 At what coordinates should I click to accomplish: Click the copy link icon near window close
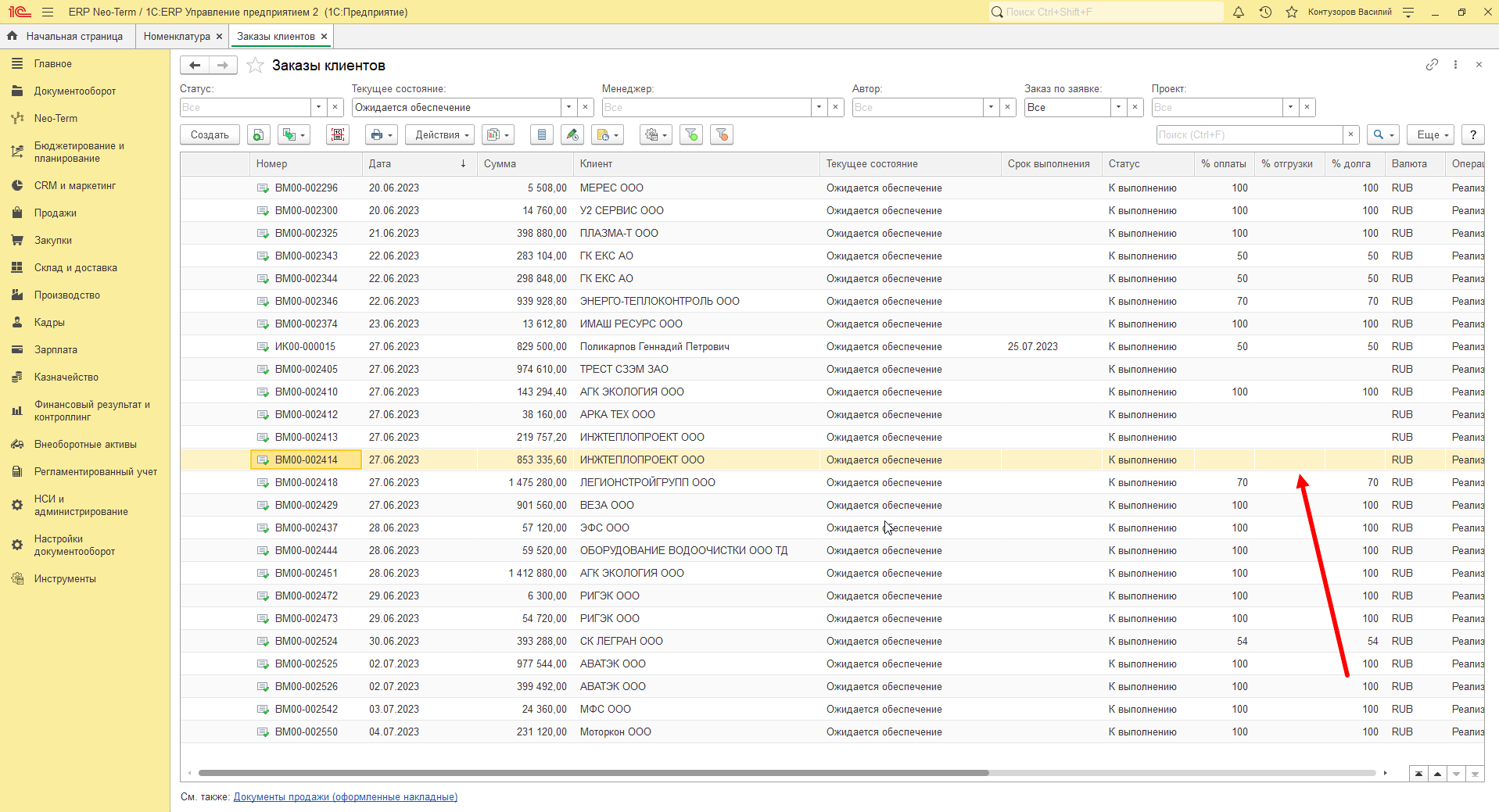[1432, 65]
